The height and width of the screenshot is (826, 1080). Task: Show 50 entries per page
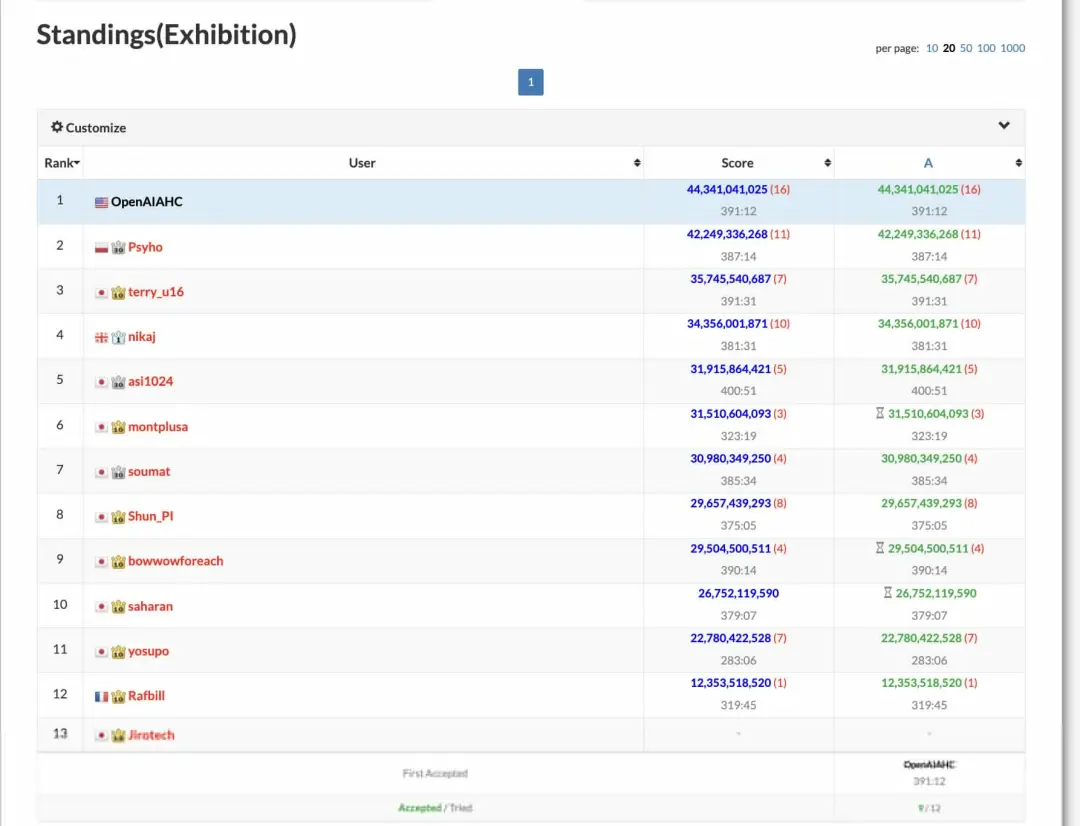[965, 48]
